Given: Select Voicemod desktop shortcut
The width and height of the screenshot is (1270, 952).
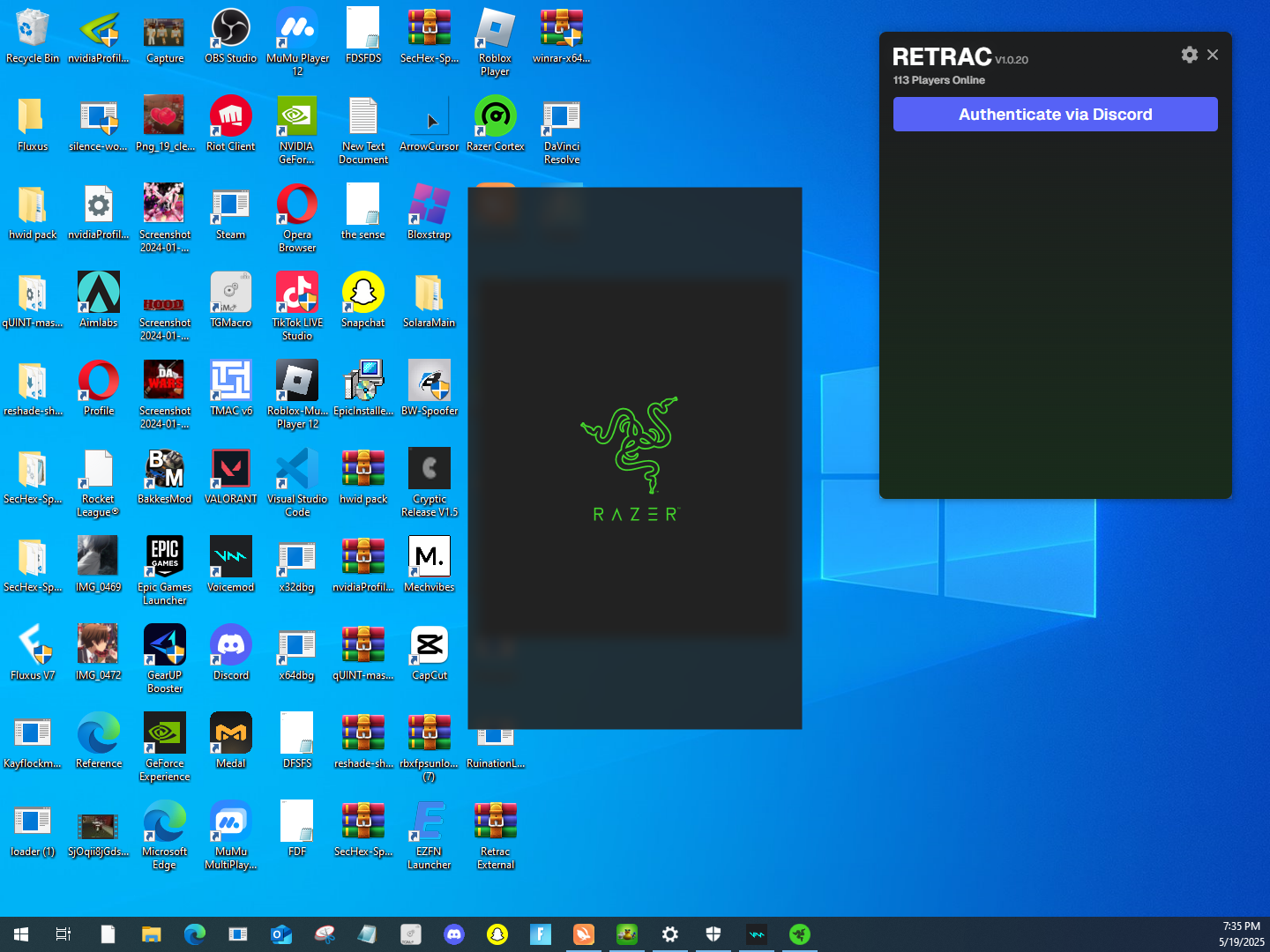Looking at the screenshot, I should coord(231,565).
